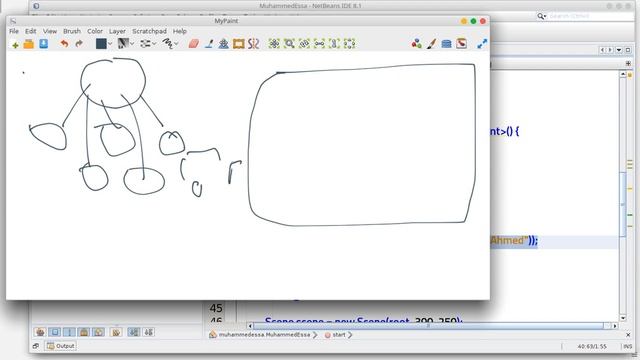Select the freehand line mode icon
Screen dimensions: 640x360
click(x=167, y=44)
